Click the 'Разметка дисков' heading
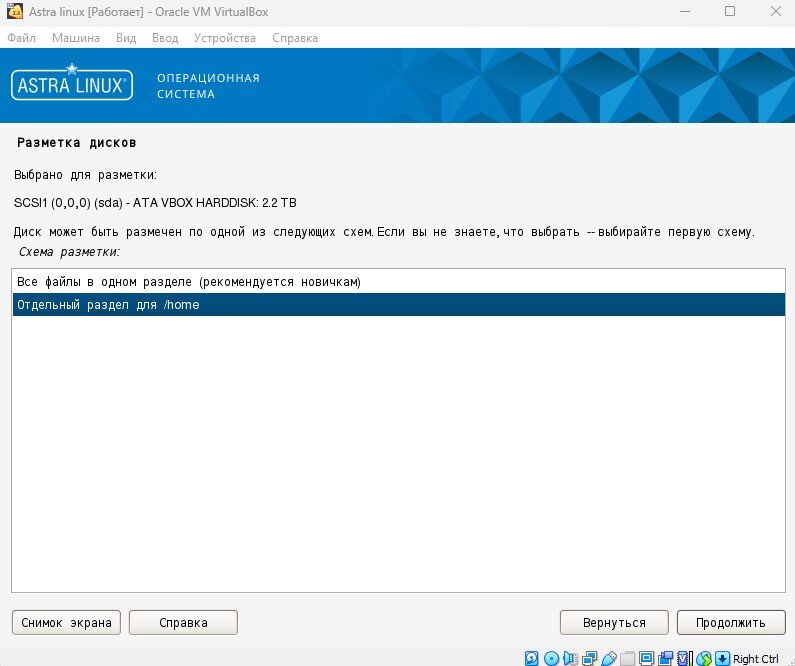The width and height of the screenshot is (795, 666). pyautogui.click(x=77, y=143)
